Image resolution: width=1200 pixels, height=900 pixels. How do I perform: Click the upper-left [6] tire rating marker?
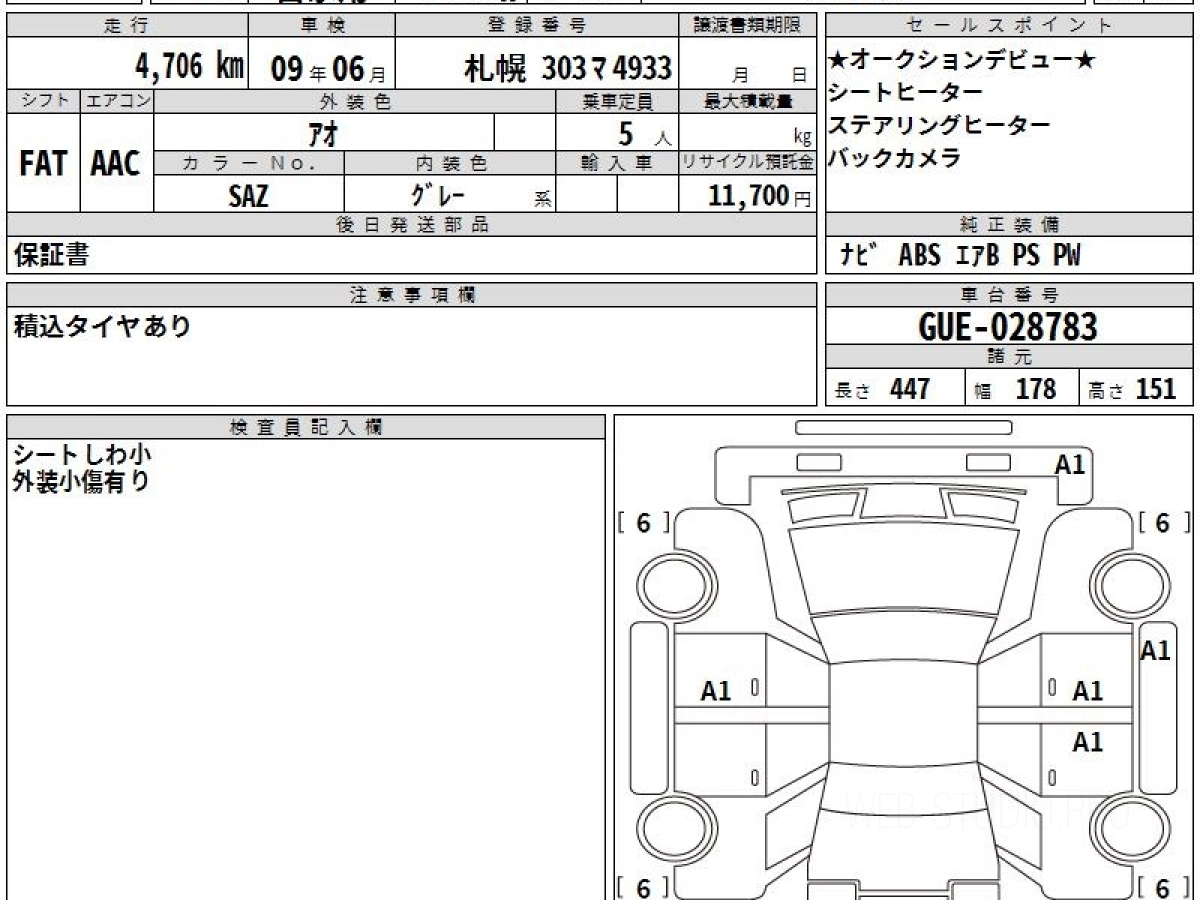[x=643, y=523]
